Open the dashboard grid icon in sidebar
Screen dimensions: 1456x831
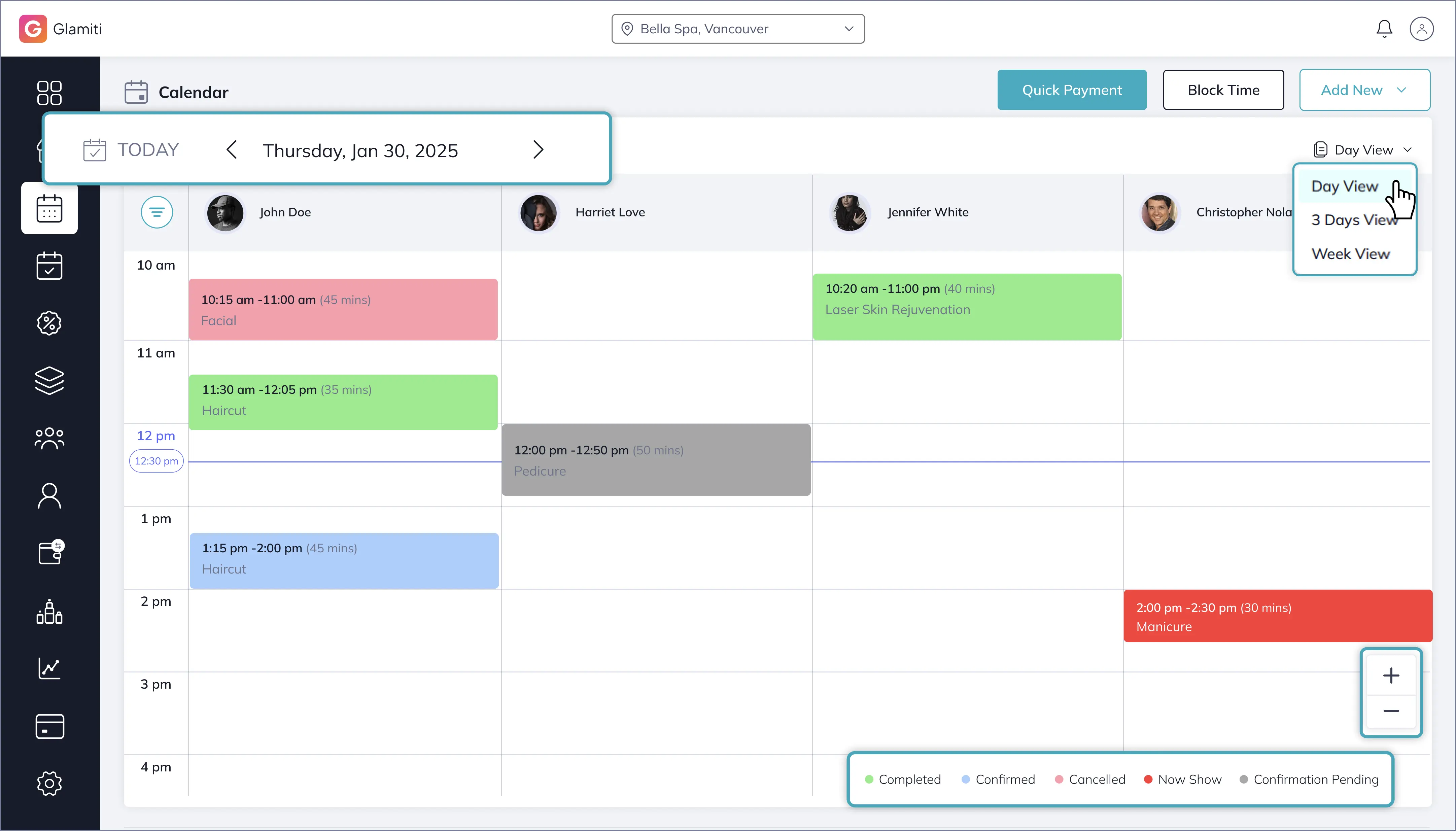(x=49, y=93)
